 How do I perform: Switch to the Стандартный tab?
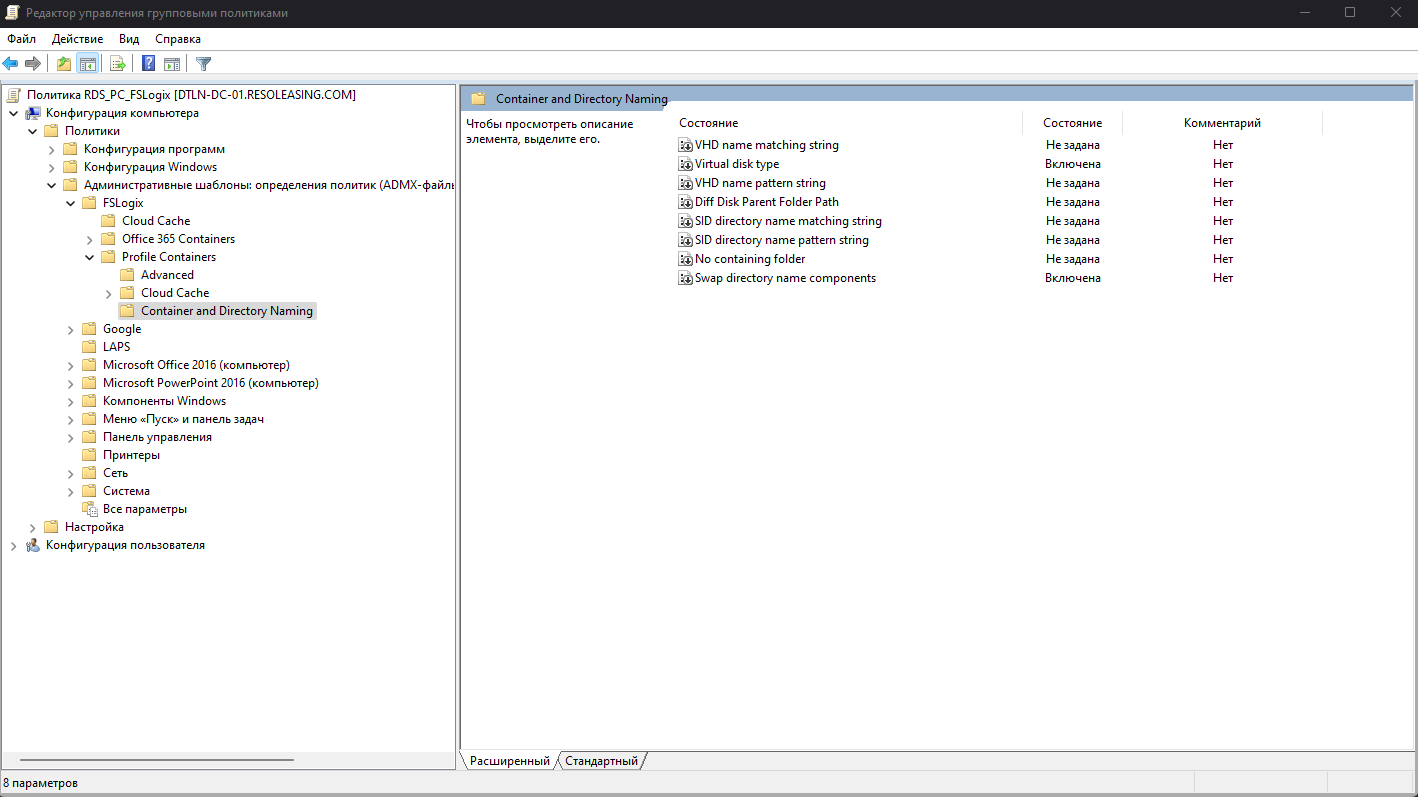click(601, 760)
